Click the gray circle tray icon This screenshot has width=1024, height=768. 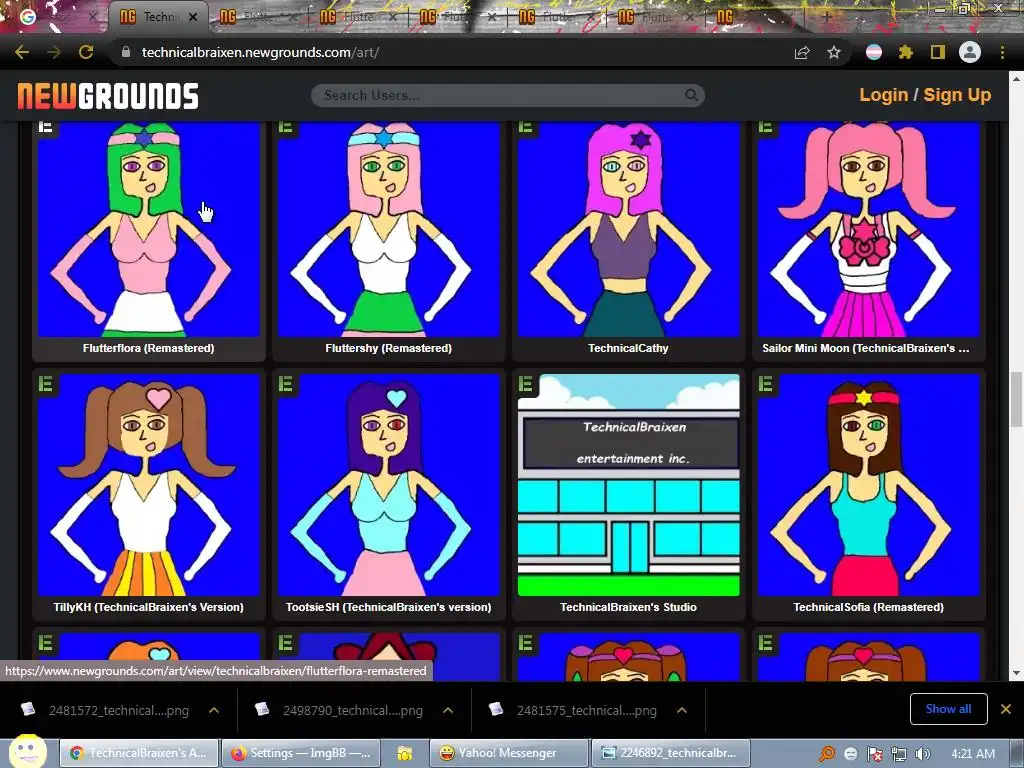[x=850, y=754]
